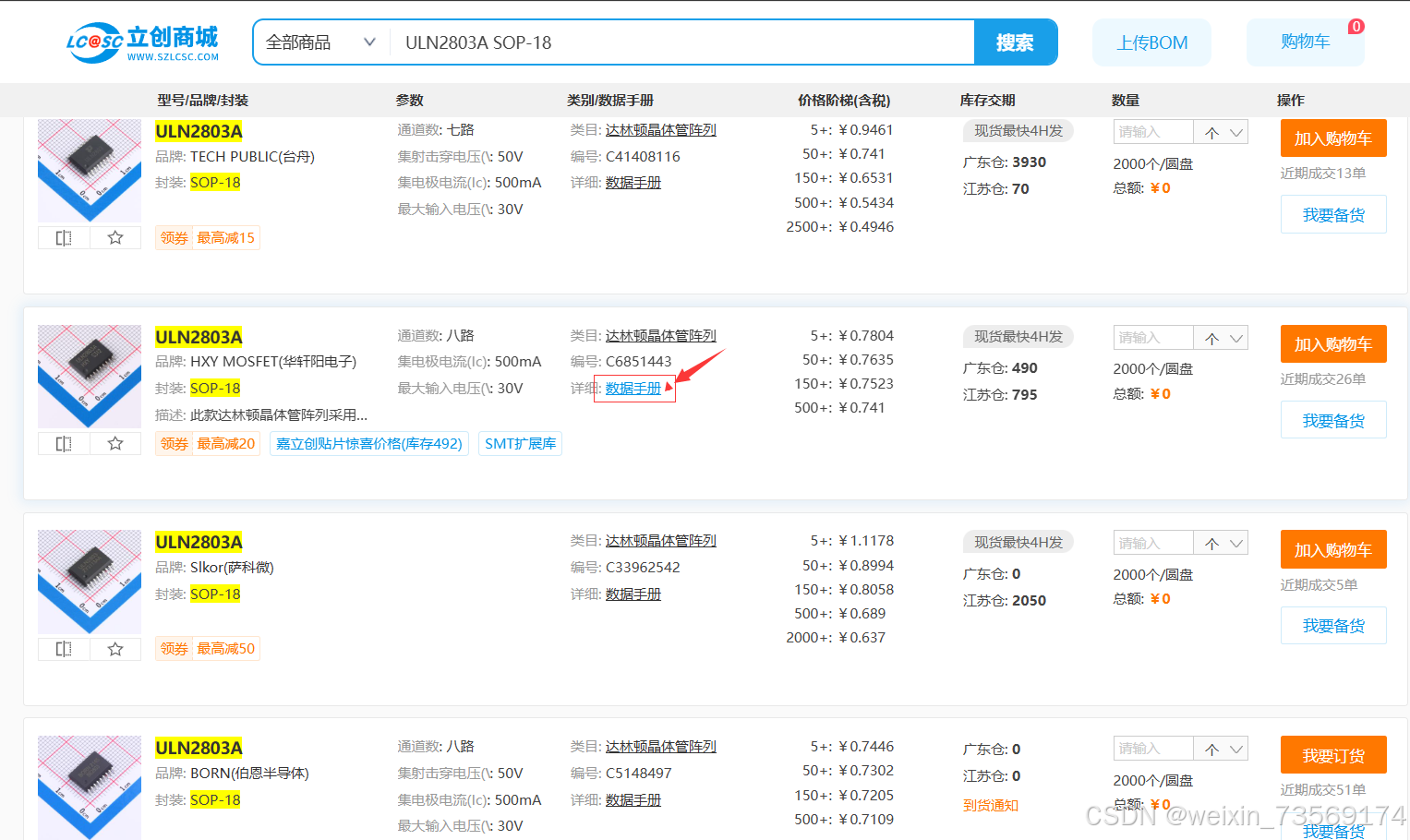Star the Slkor ULN2803A item
The image size is (1410, 840).
(x=115, y=649)
